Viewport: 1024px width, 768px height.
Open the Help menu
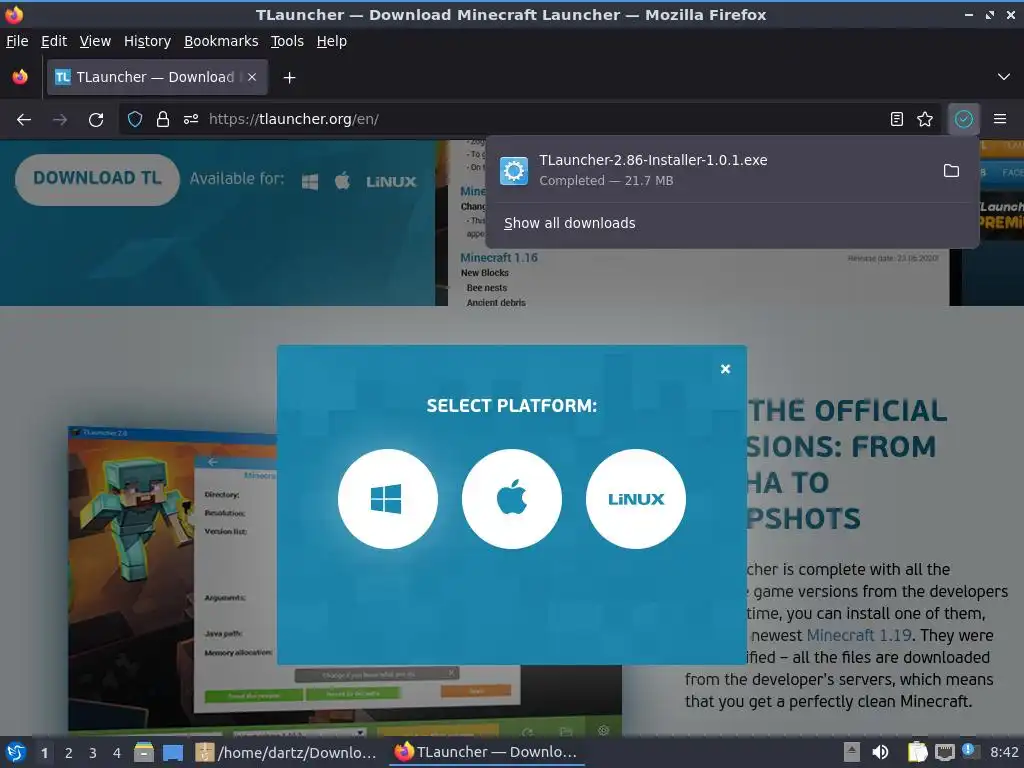pyautogui.click(x=332, y=41)
